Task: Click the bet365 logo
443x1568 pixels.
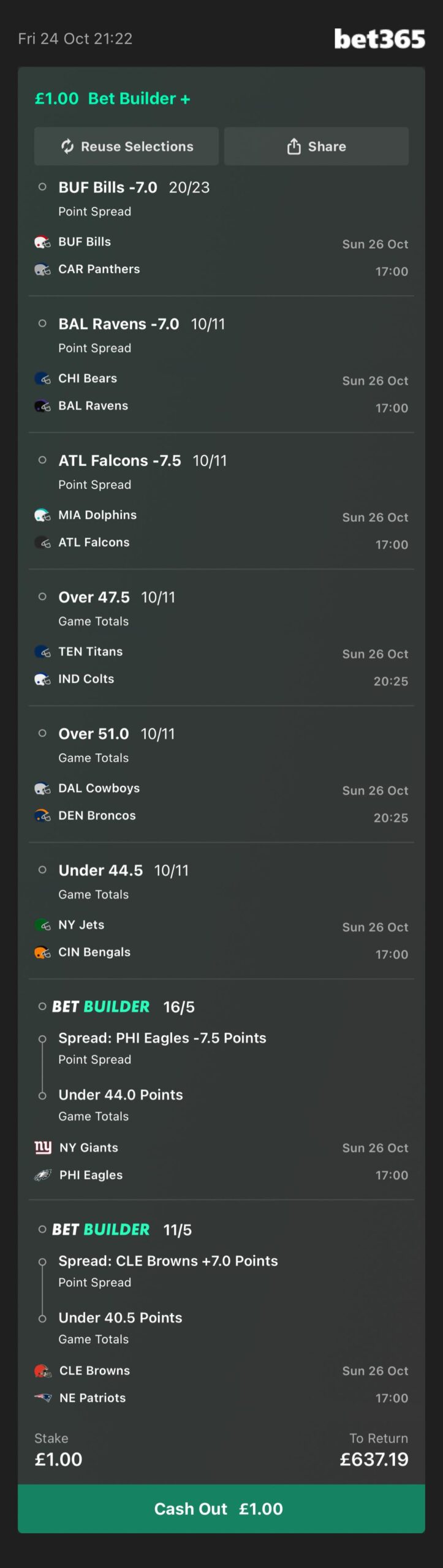Action: click(x=379, y=39)
